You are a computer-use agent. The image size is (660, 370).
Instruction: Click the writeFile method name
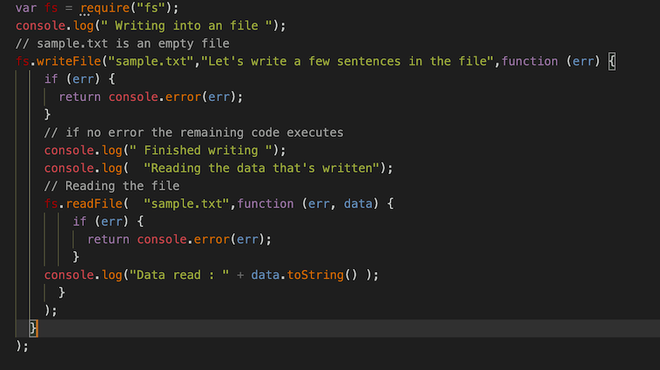click(x=69, y=61)
